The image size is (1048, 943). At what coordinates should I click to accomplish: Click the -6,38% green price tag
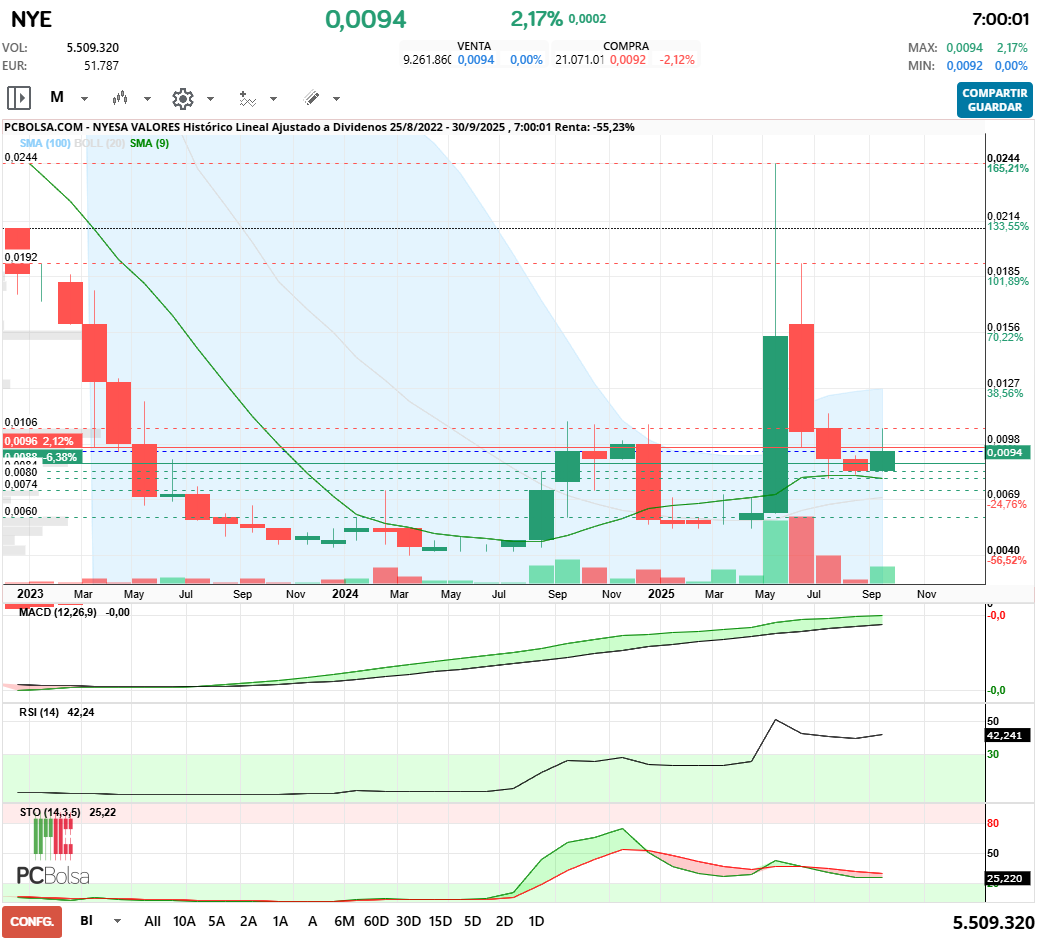pos(42,457)
